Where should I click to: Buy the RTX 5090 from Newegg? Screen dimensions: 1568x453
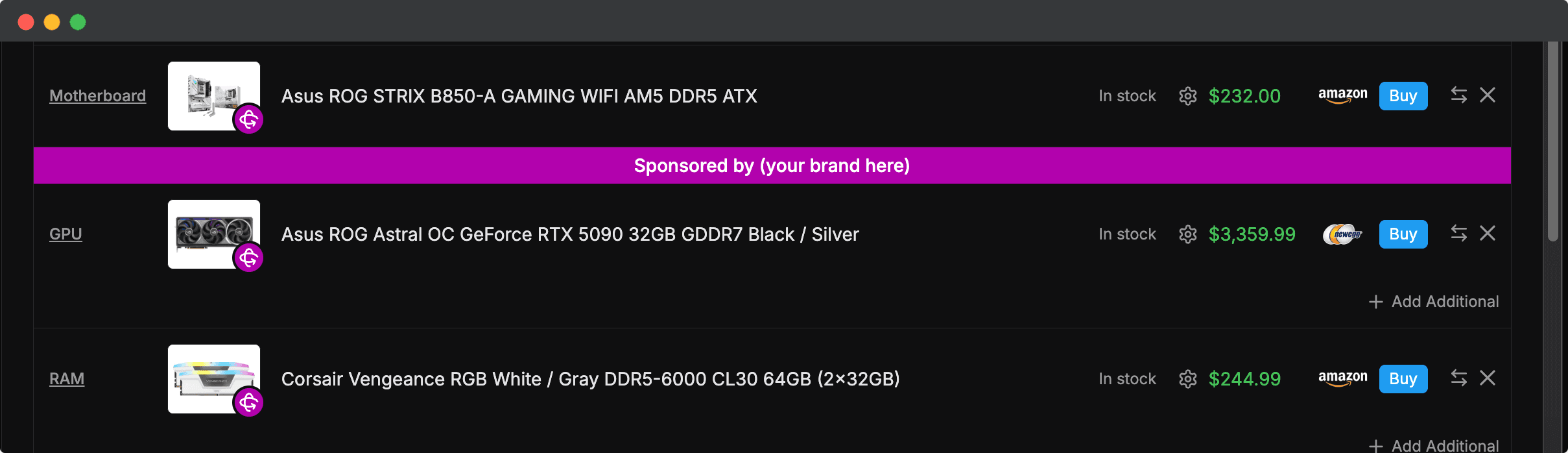point(1403,234)
